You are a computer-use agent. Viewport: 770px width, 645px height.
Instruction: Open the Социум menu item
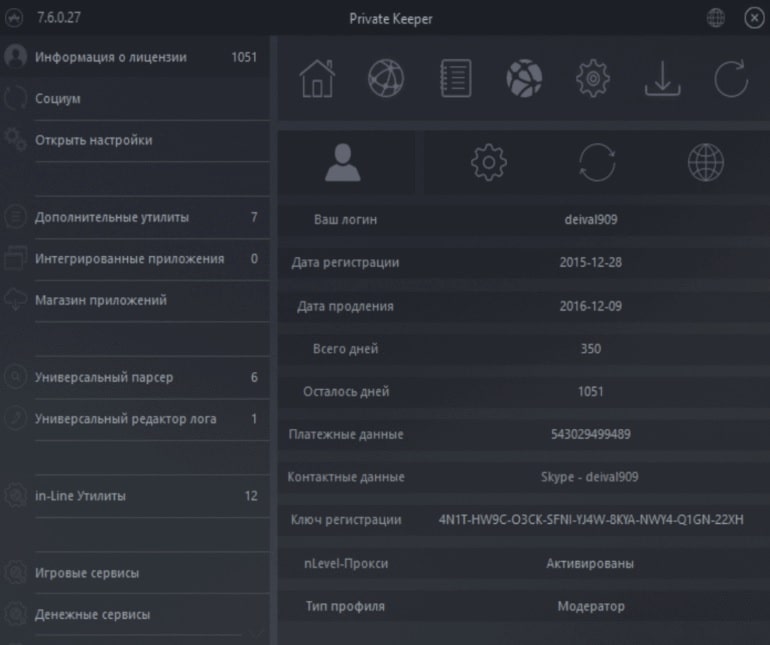pos(135,99)
